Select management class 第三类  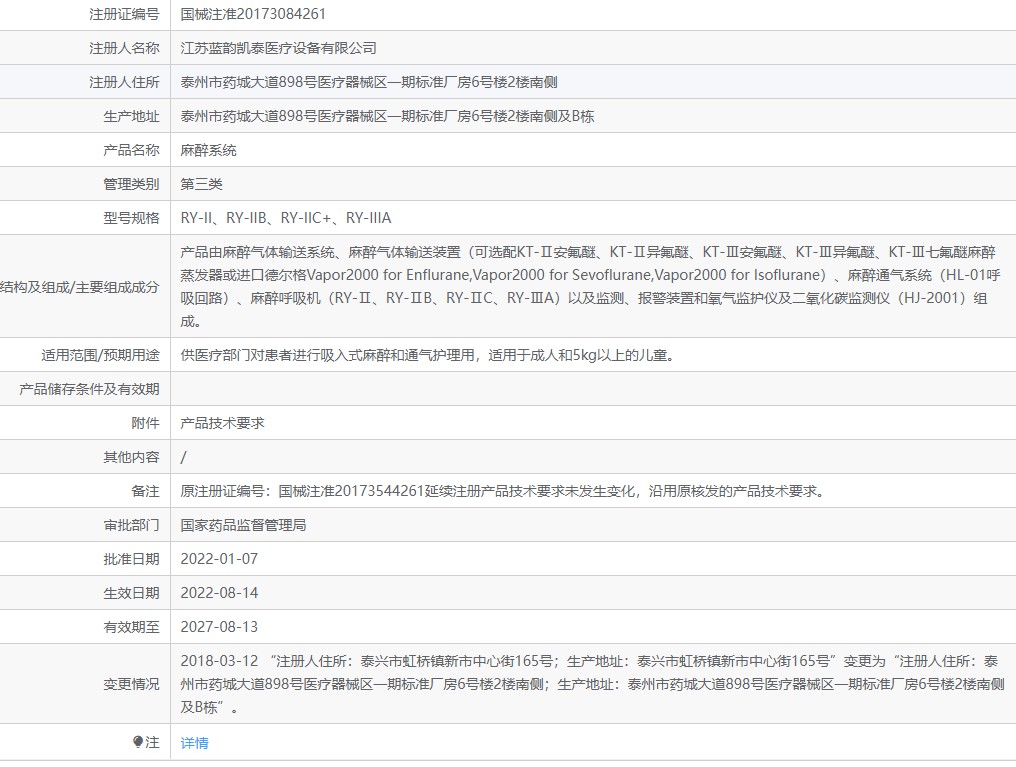(x=201, y=184)
